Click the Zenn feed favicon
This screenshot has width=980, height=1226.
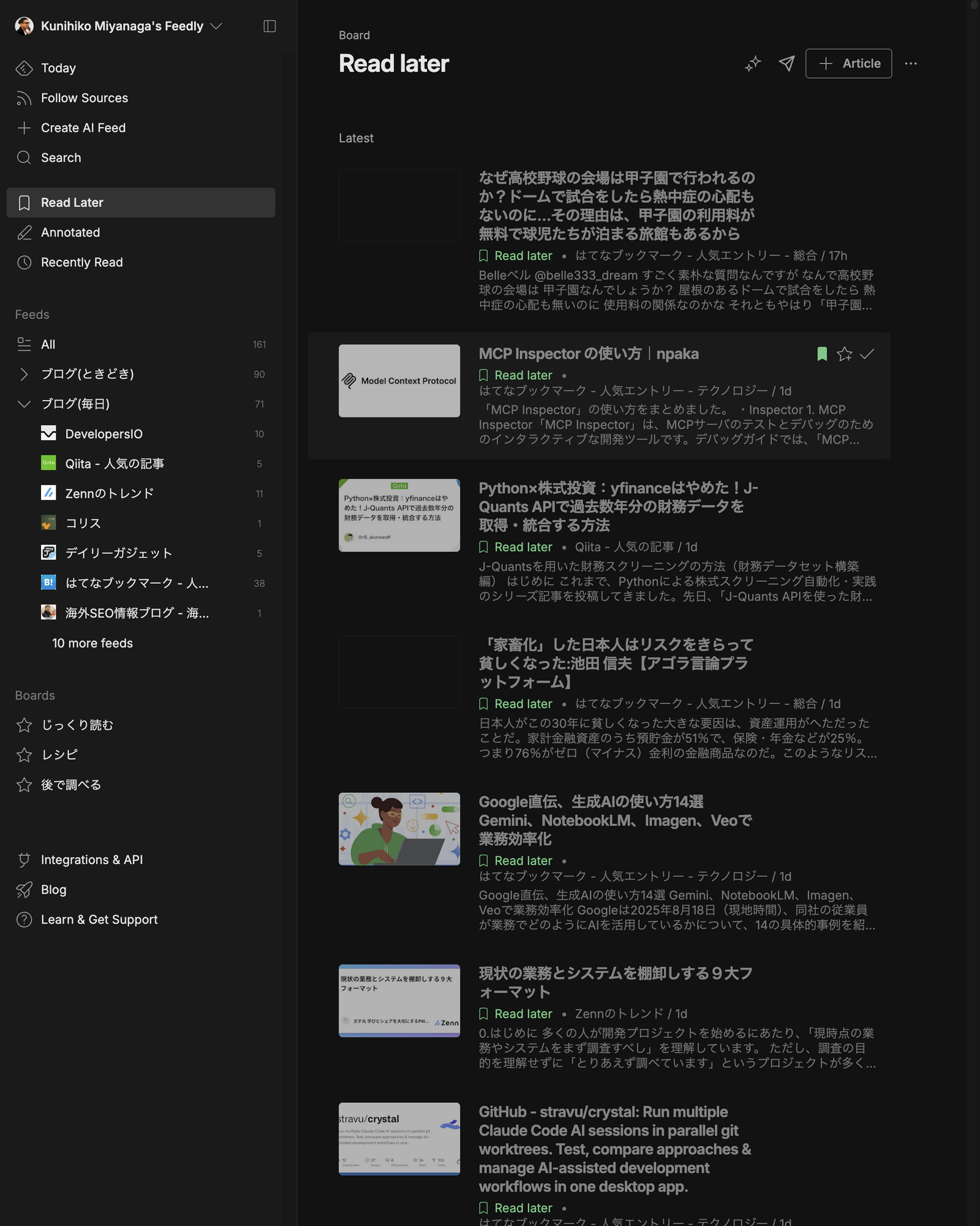[48, 493]
